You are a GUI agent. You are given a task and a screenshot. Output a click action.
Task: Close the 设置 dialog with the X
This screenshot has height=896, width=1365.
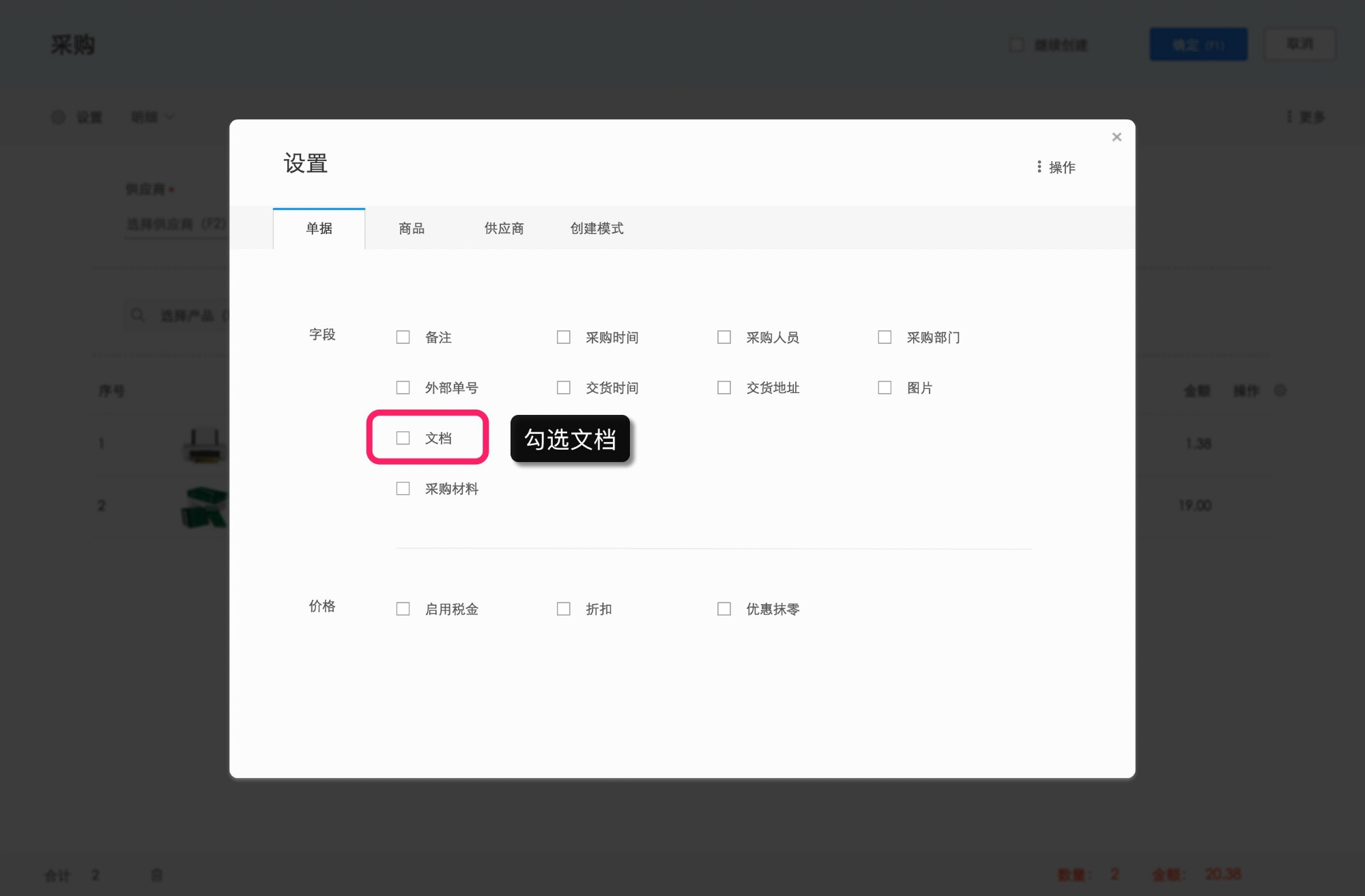(x=1117, y=137)
